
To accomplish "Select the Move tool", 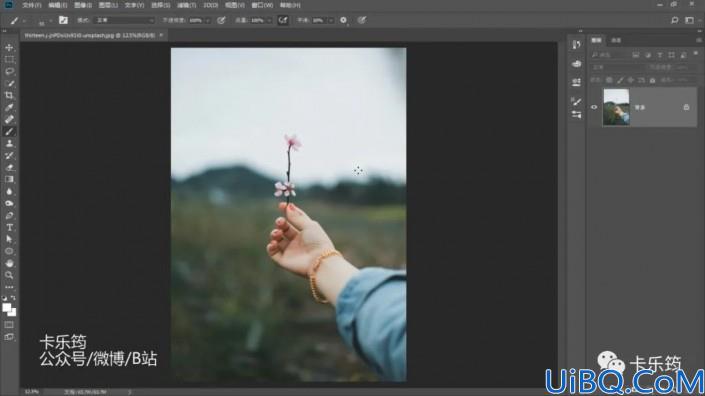I will point(9,47).
